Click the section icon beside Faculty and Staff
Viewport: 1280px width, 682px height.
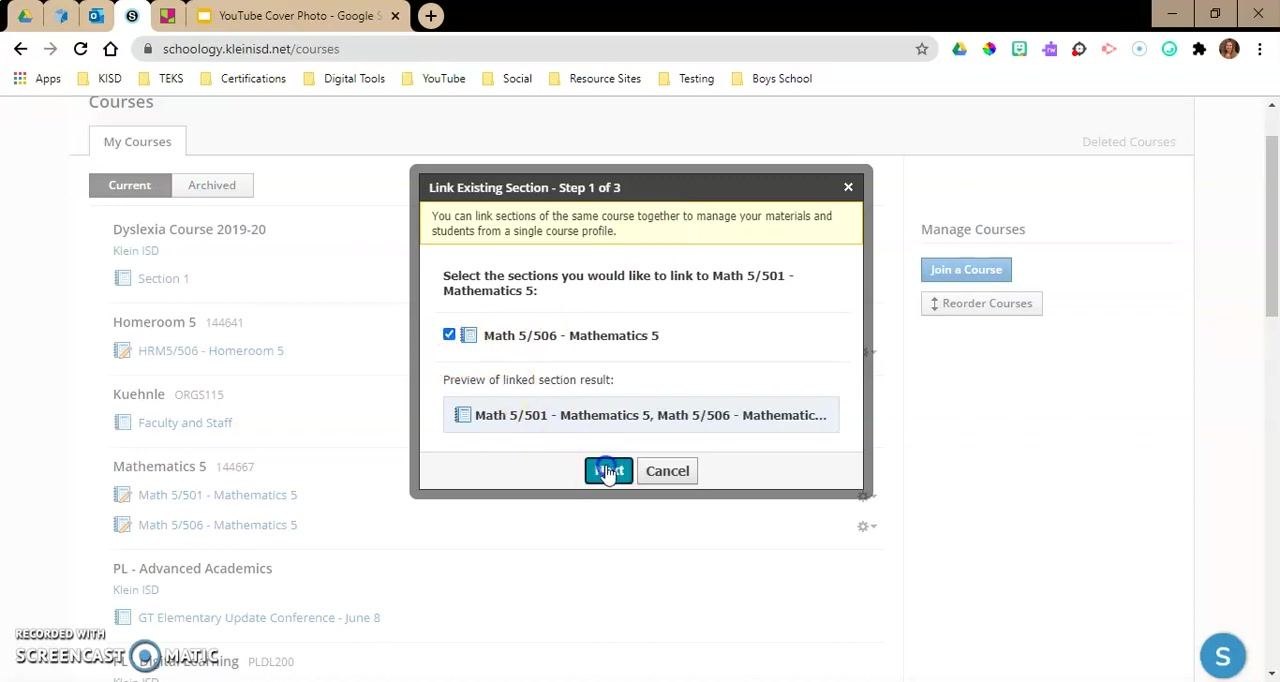pyautogui.click(x=122, y=423)
